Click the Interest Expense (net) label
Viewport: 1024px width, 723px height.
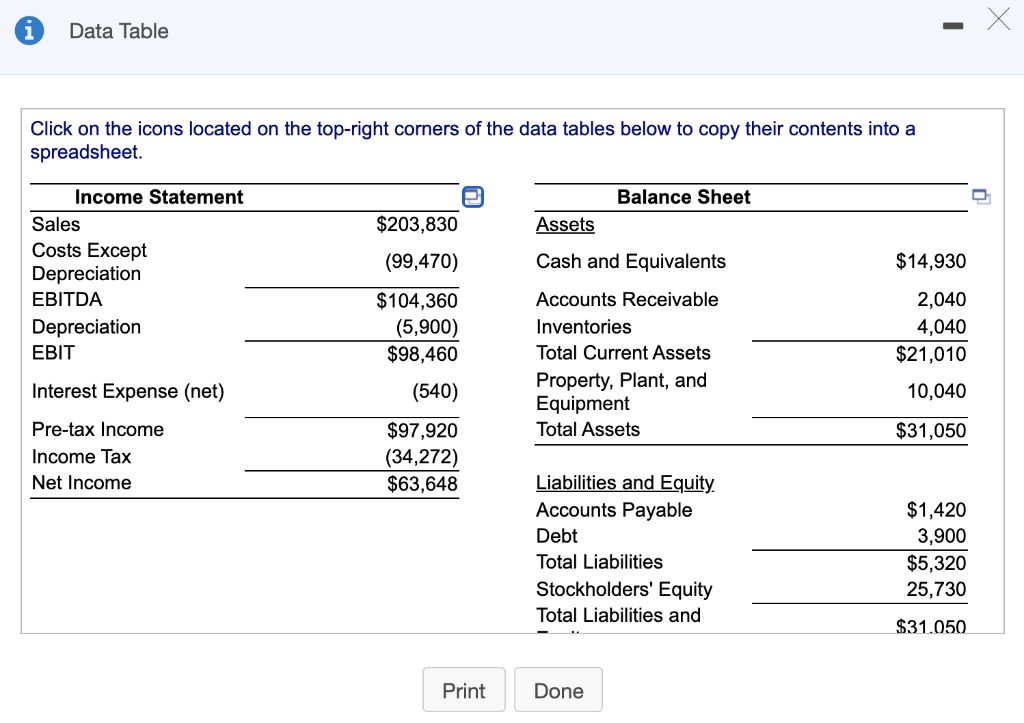tap(128, 391)
